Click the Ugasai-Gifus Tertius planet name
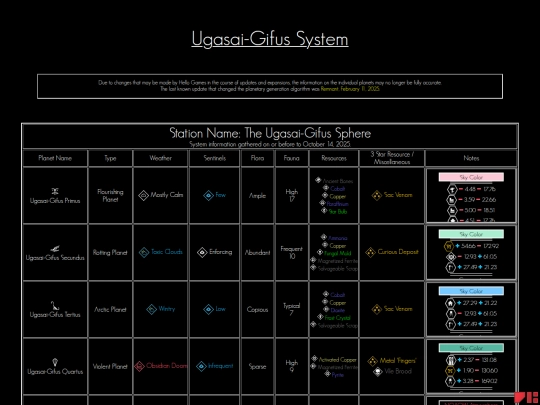The height and width of the screenshot is (405, 540). 55,315
